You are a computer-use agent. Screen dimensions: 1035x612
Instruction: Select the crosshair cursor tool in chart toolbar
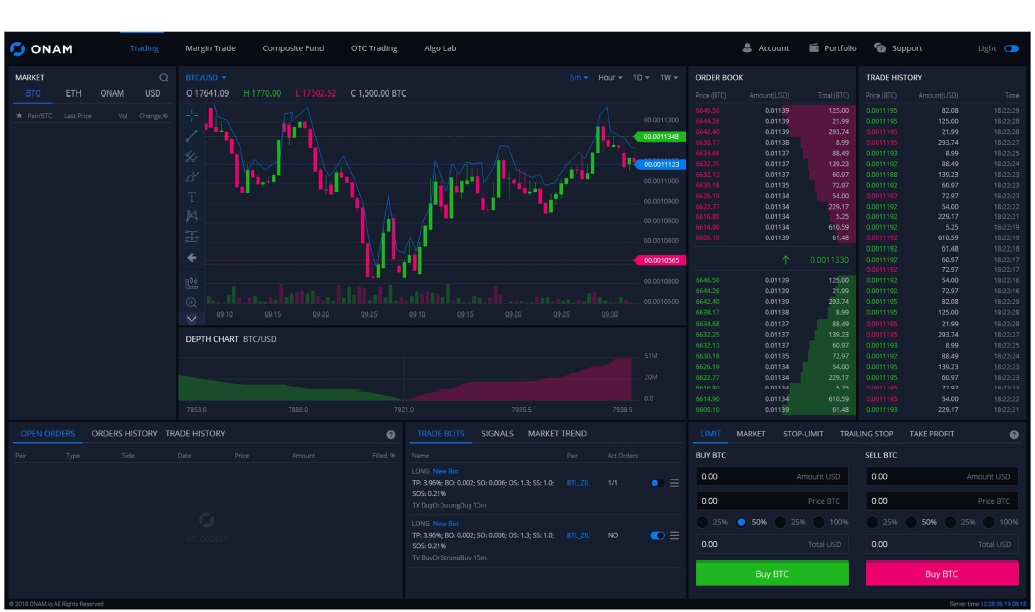click(x=191, y=116)
